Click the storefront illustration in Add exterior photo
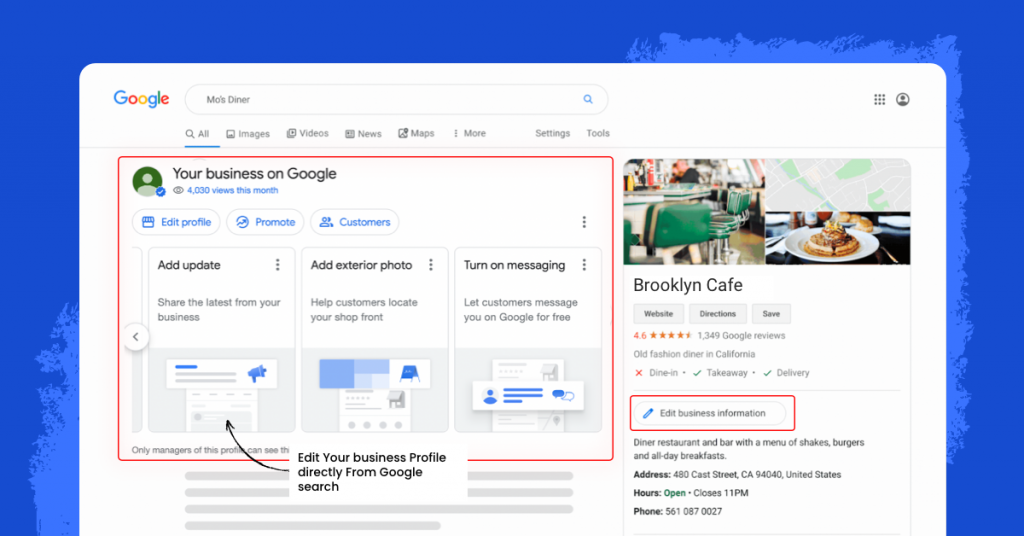 409,373
